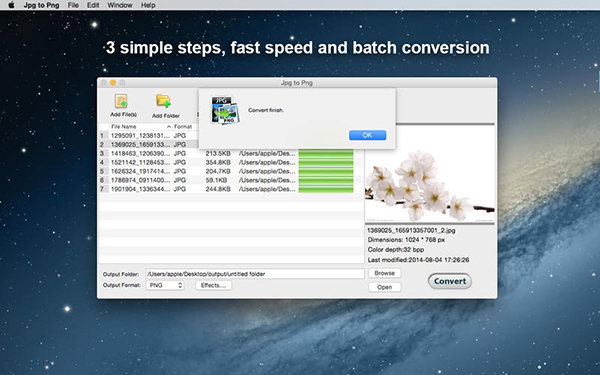Open the Apple menu
Viewport: 600px width, 375px height.
tap(11, 5)
